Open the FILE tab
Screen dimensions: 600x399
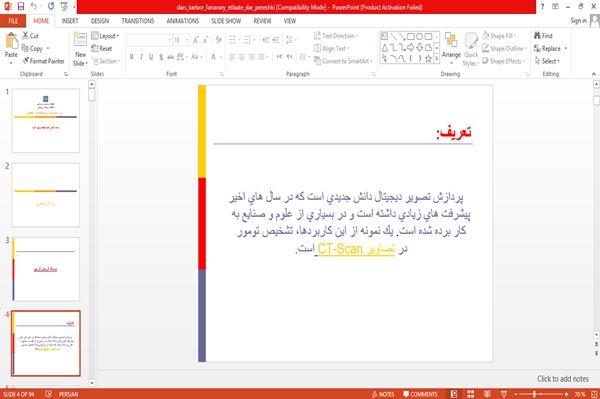(13, 21)
